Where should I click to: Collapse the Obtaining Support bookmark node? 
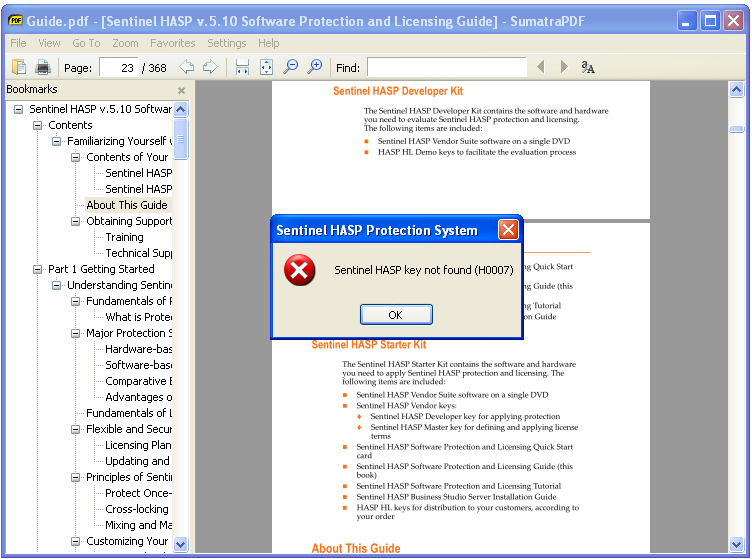click(75, 221)
